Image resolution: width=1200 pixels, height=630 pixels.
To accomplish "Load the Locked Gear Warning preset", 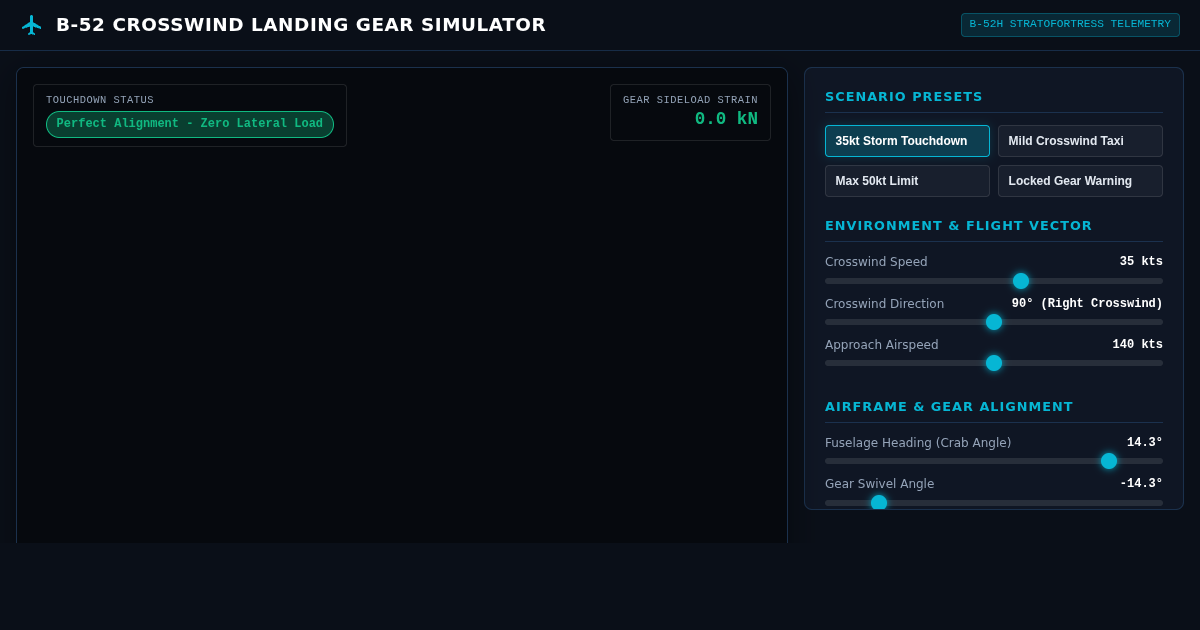I will 1080,181.
